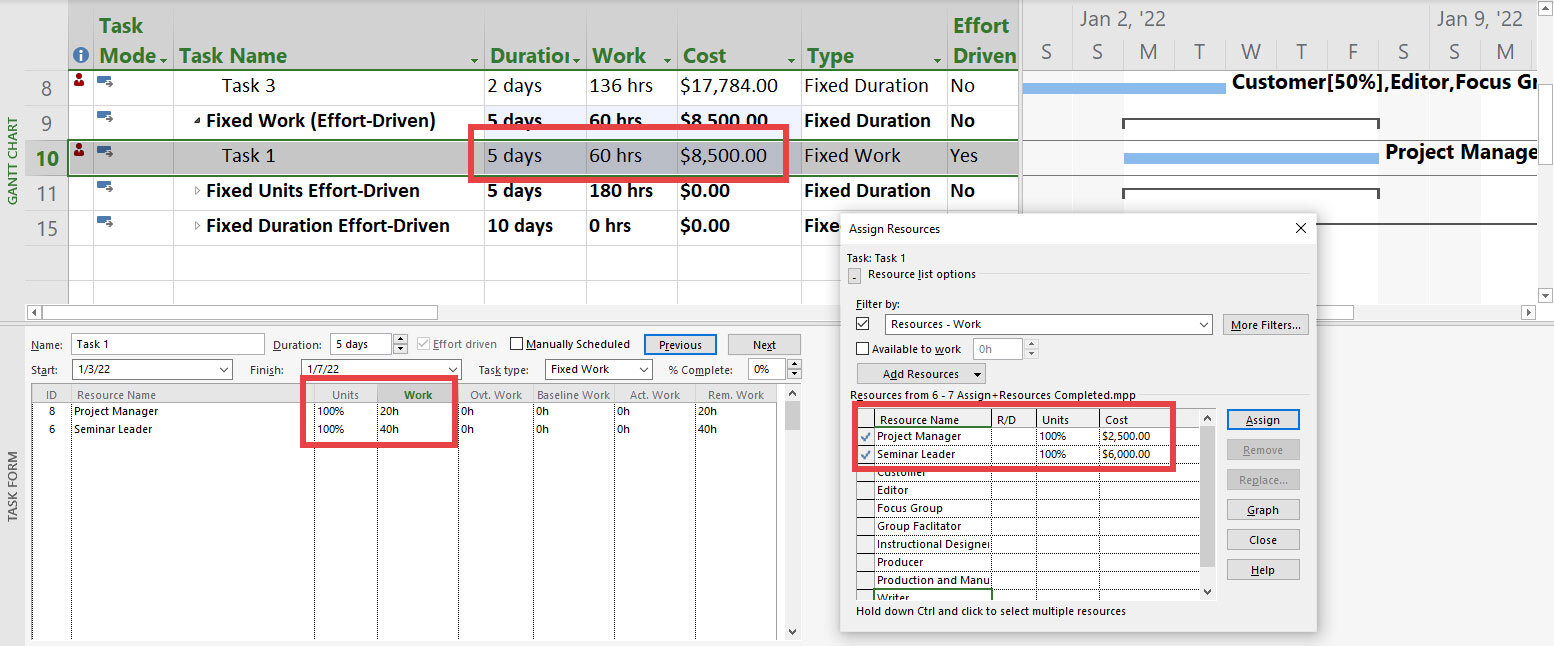Viewport: 1554px width, 646px height.
Task: Click the Graph button in Assign Resources
Action: click(1263, 510)
